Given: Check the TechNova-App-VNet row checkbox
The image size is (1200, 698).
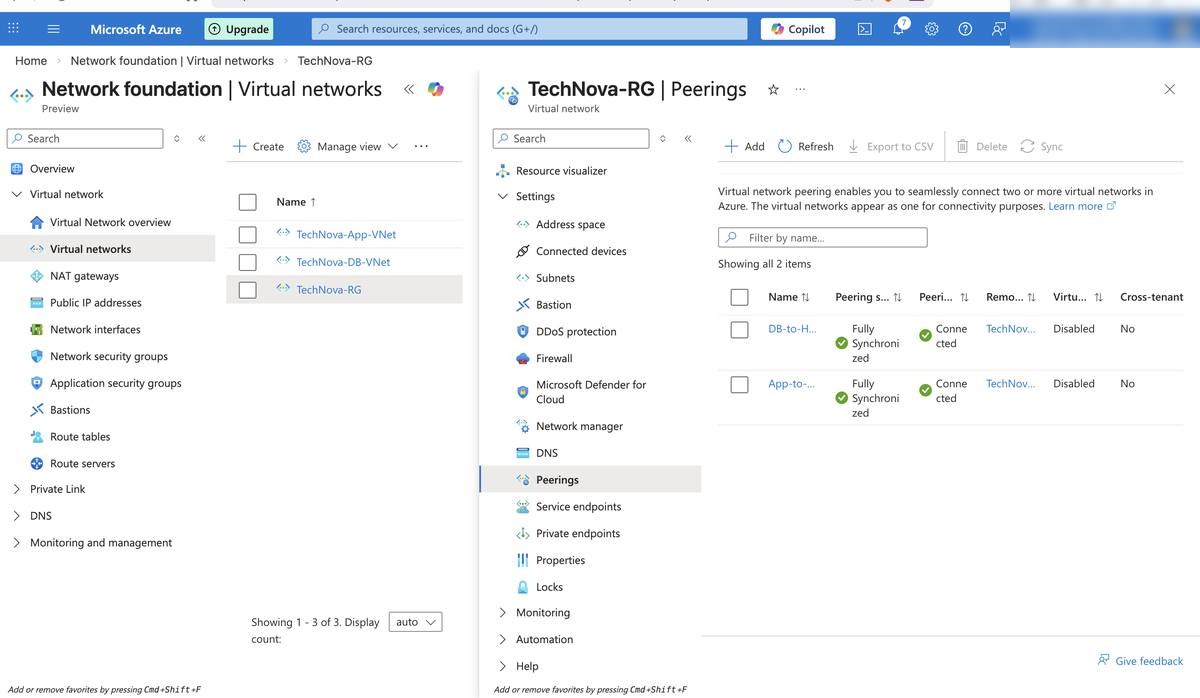Looking at the screenshot, I should point(248,235).
